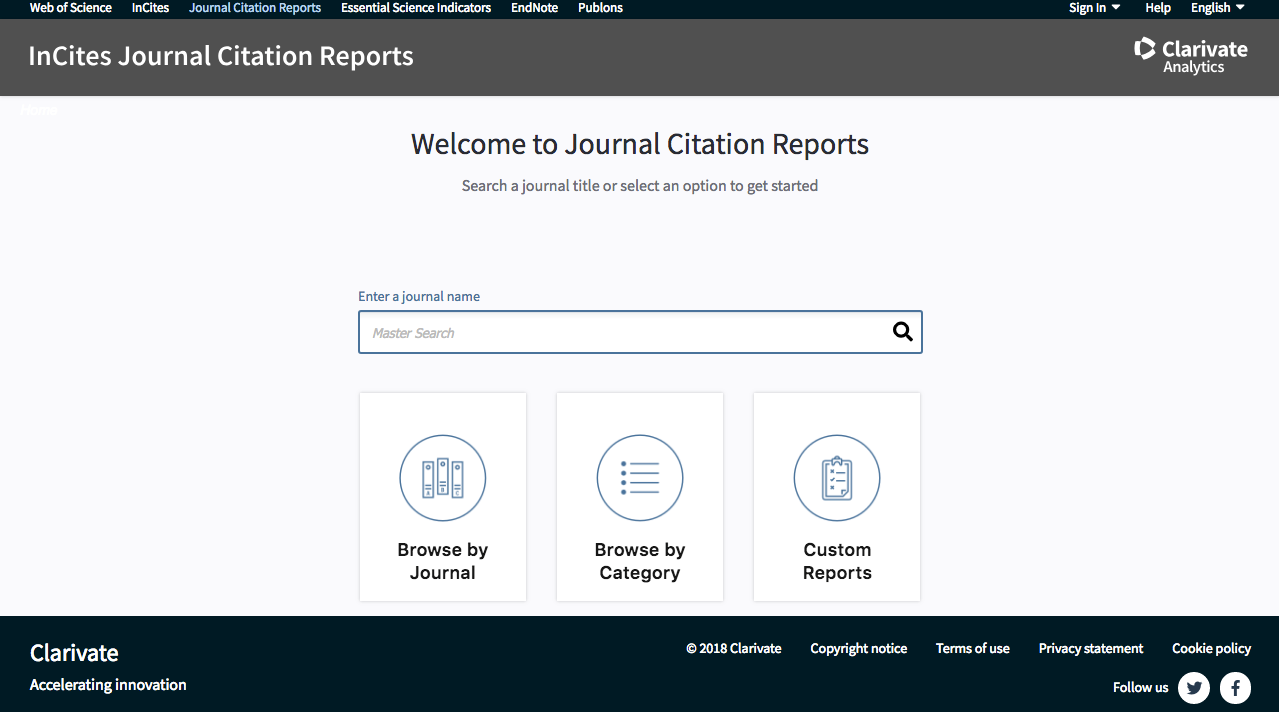Select Journal Citation Reports in top bar

point(255,8)
